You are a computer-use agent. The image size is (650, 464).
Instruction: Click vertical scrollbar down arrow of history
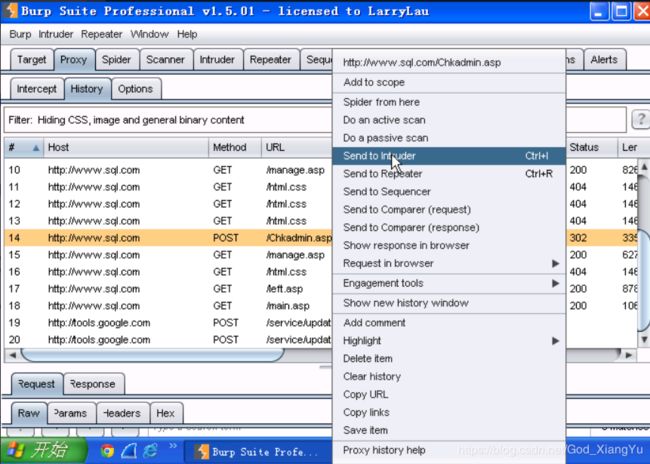[644, 340]
